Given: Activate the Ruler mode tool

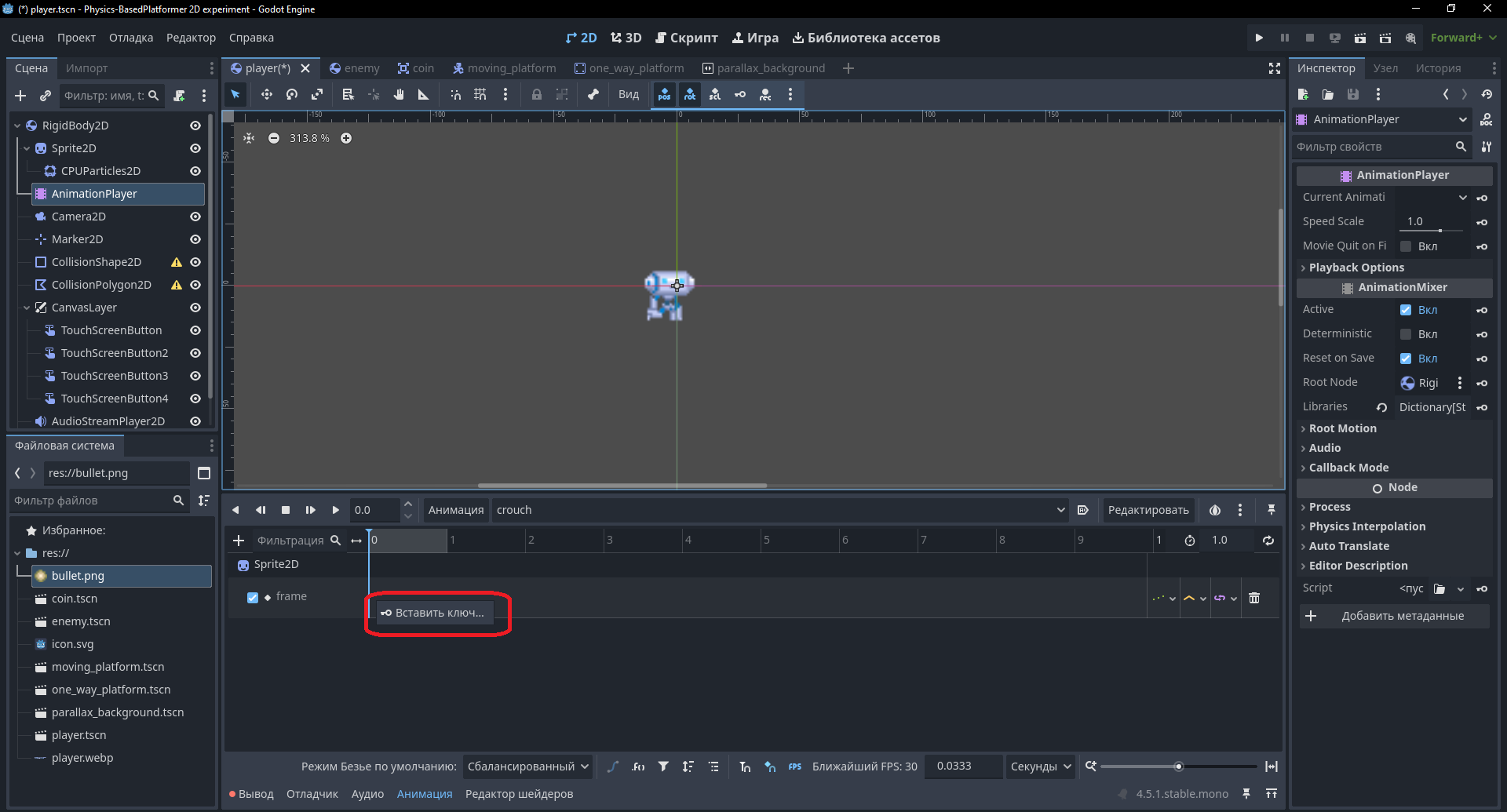Looking at the screenshot, I should [424, 94].
